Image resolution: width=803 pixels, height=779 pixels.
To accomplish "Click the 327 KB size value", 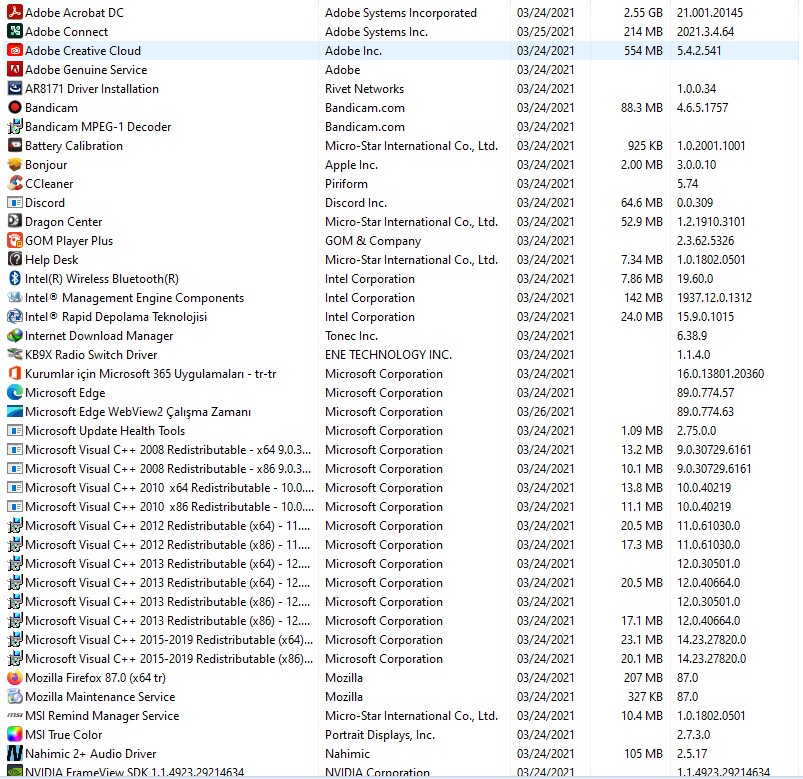I will pyautogui.click(x=645, y=697).
